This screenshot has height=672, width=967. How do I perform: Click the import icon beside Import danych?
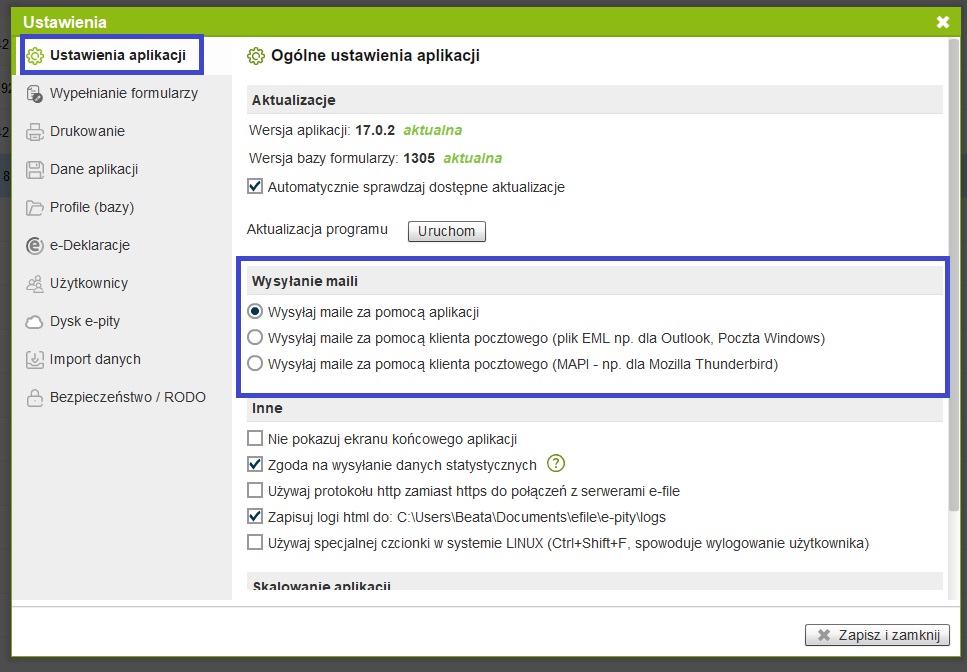coord(34,360)
